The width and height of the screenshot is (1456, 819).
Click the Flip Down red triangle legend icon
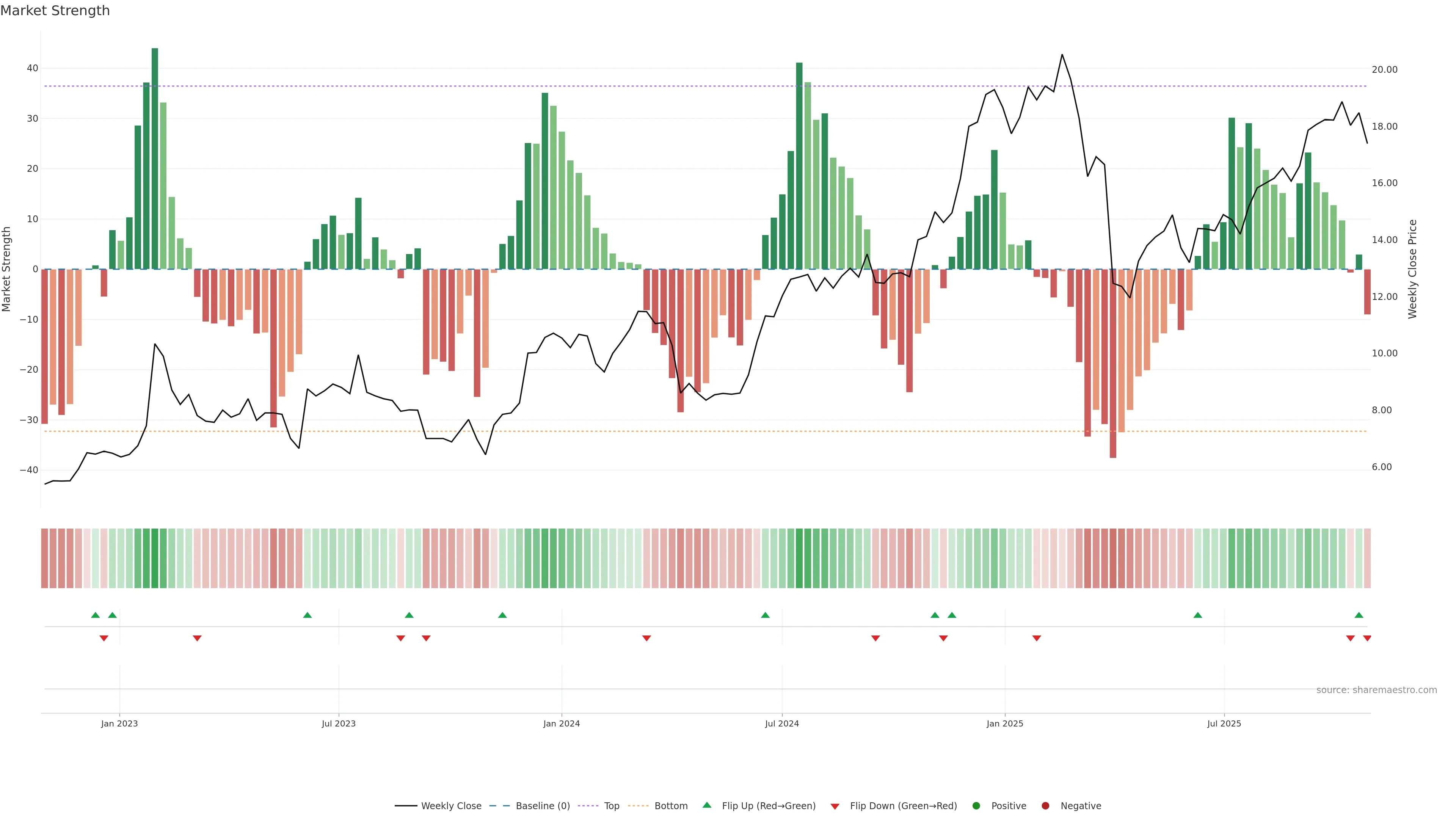(835, 806)
